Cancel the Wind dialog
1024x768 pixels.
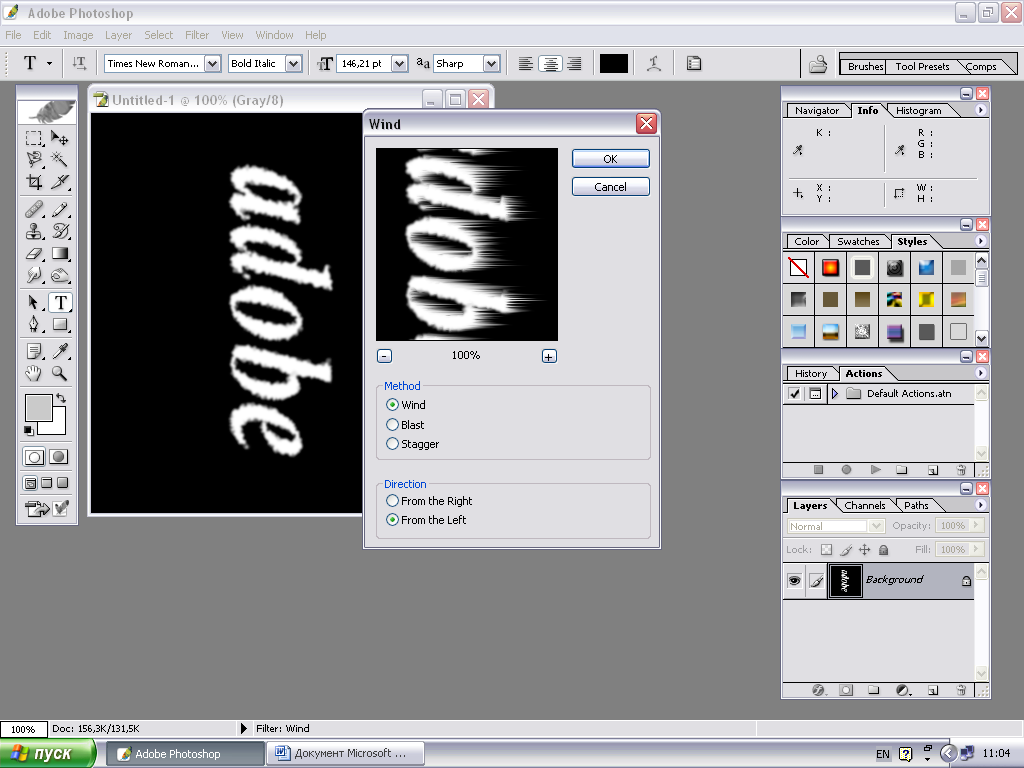point(611,187)
